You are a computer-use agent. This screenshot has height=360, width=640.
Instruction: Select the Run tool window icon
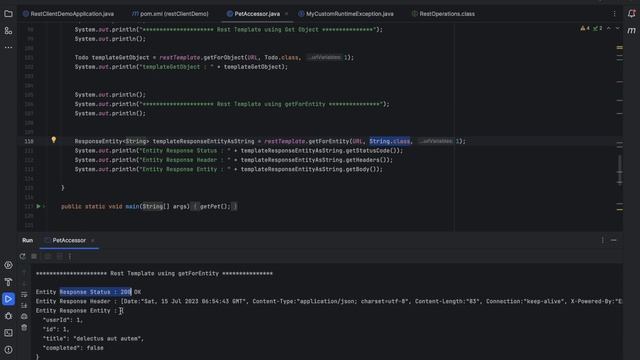click(8, 299)
